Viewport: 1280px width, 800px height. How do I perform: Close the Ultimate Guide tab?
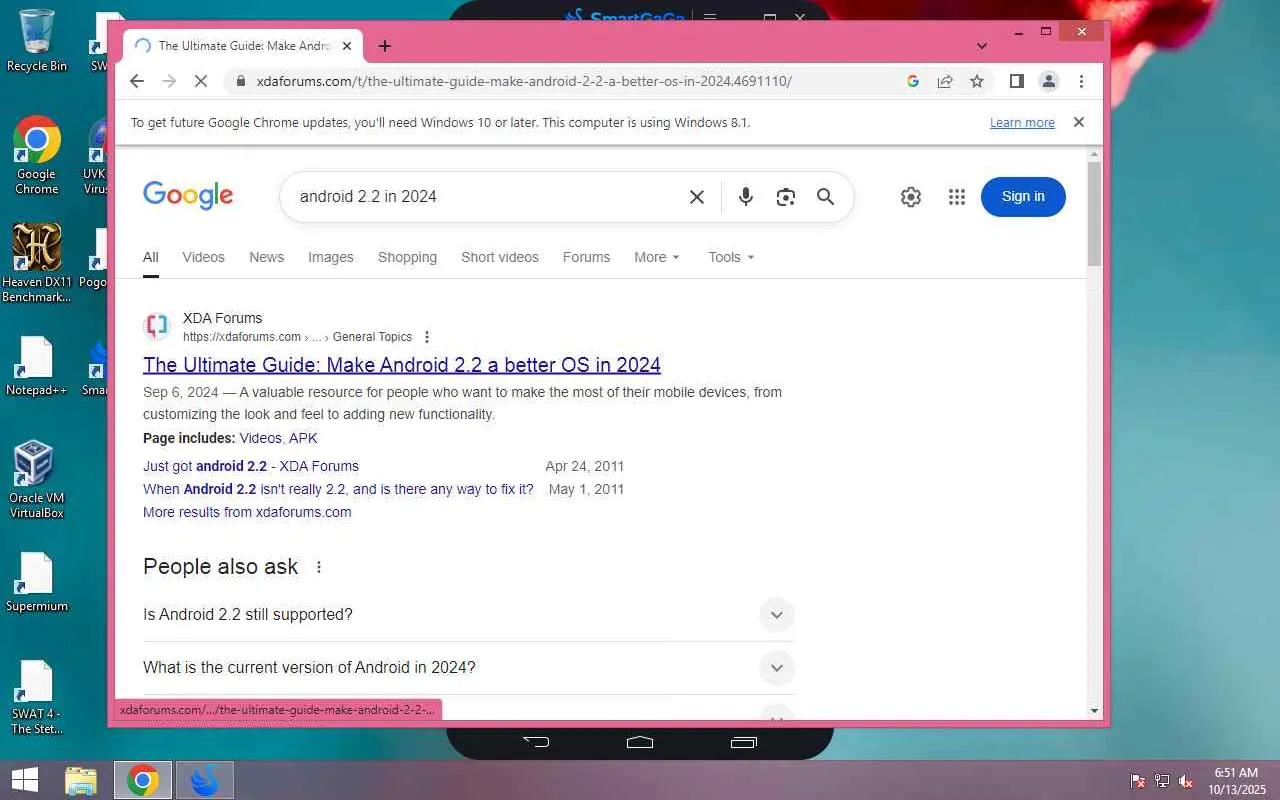pyautogui.click(x=347, y=46)
